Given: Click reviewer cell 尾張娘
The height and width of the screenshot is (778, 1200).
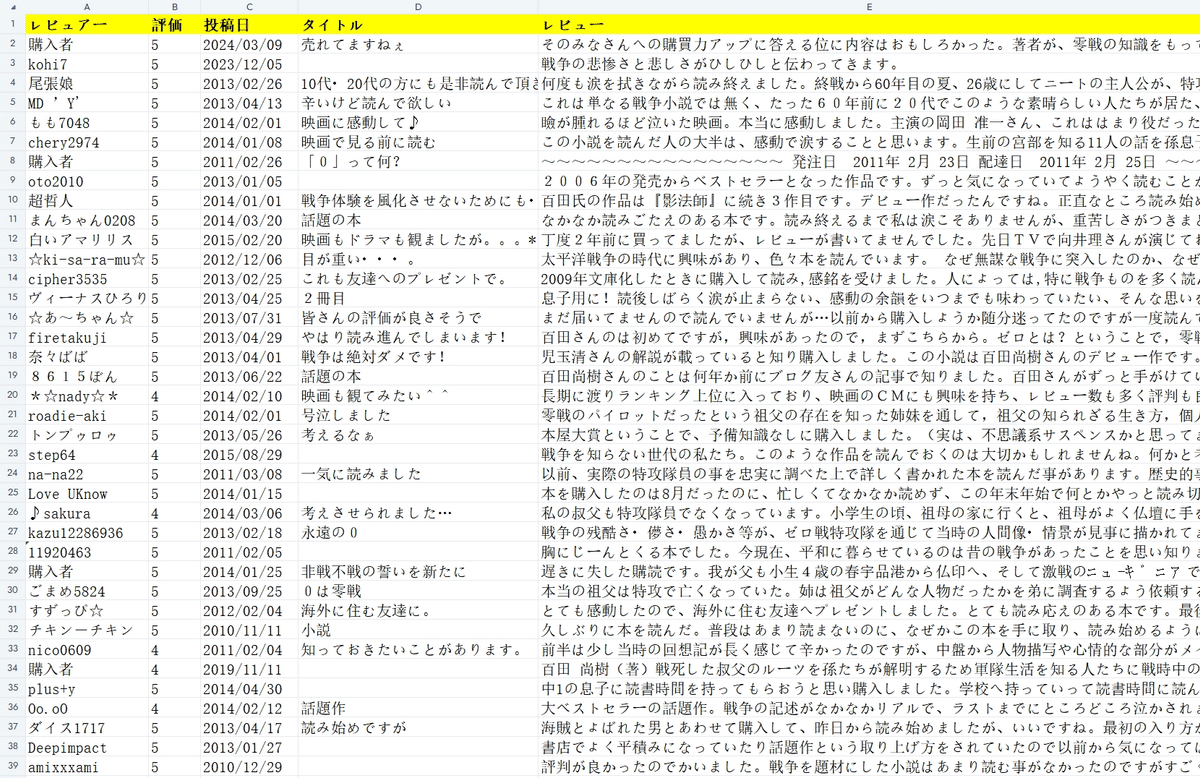Looking at the screenshot, I should click(x=87, y=83).
